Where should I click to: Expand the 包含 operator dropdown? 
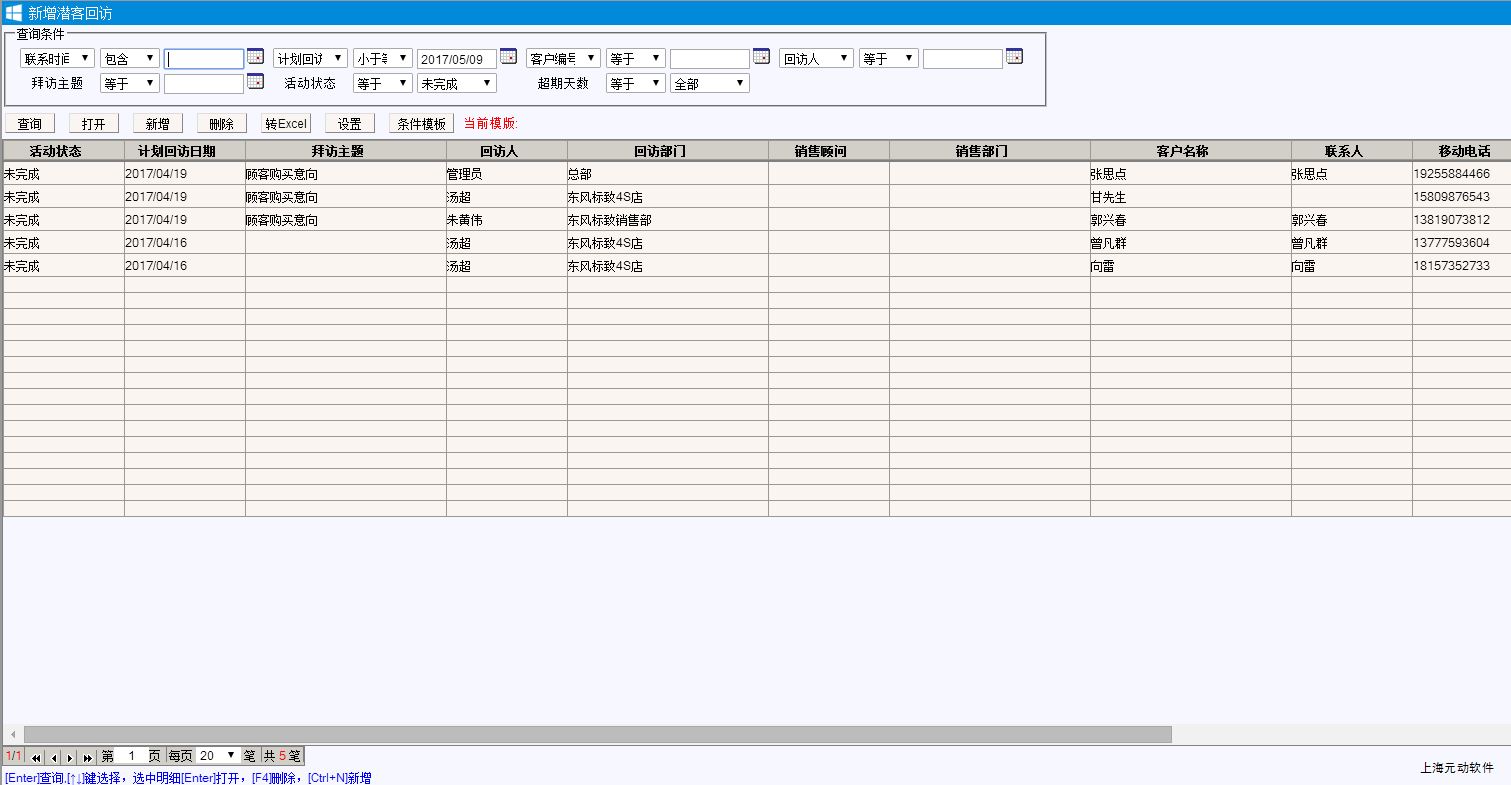click(129, 59)
